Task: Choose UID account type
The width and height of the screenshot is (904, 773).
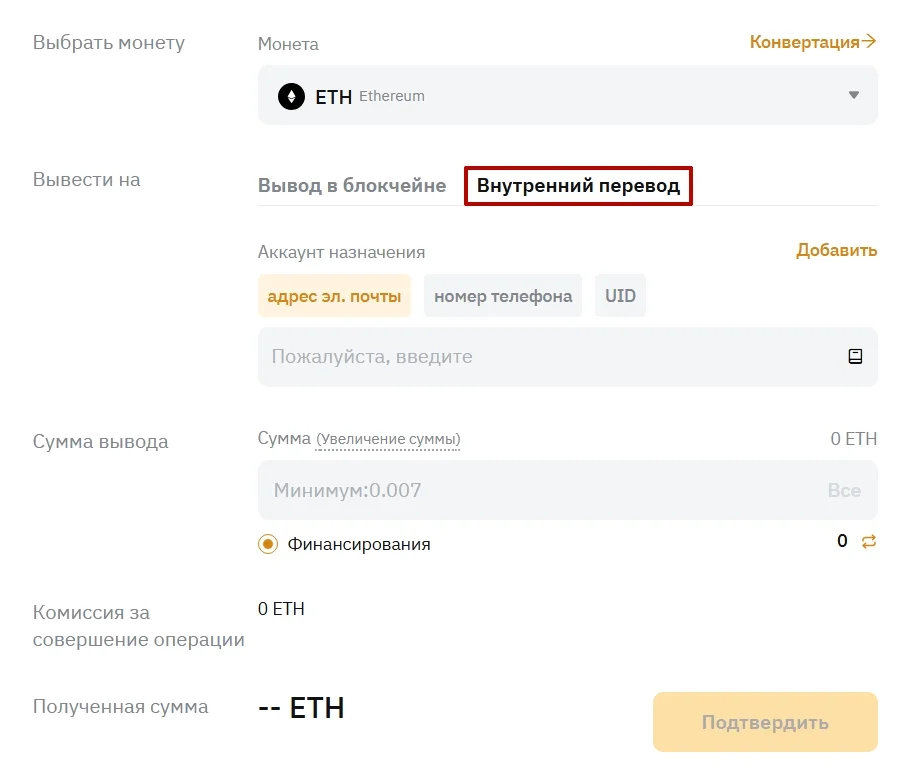Action: (x=620, y=296)
